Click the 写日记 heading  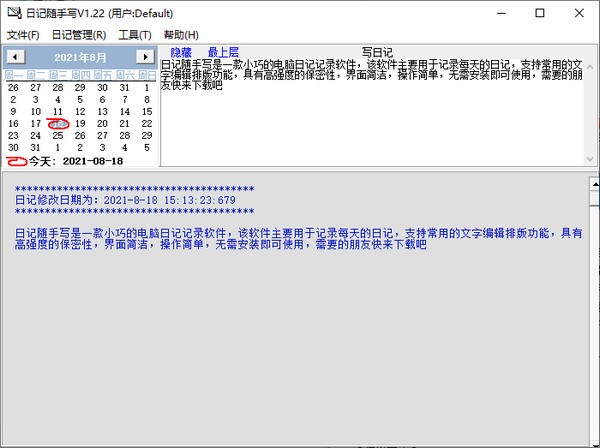pyautogui.click(x=377, y=52)
